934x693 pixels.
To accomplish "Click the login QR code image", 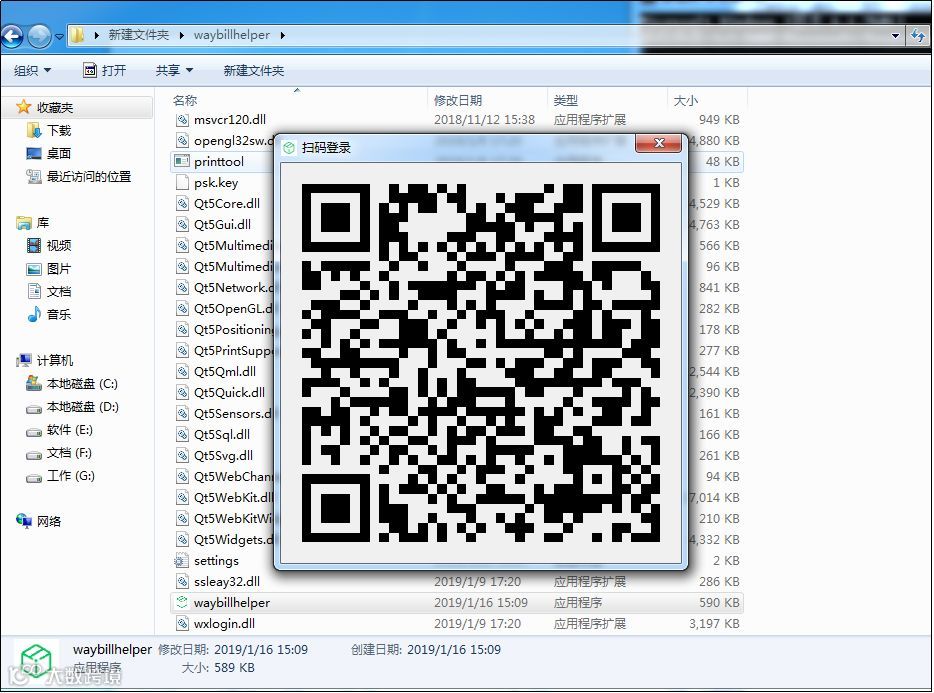I will point(481,363).
